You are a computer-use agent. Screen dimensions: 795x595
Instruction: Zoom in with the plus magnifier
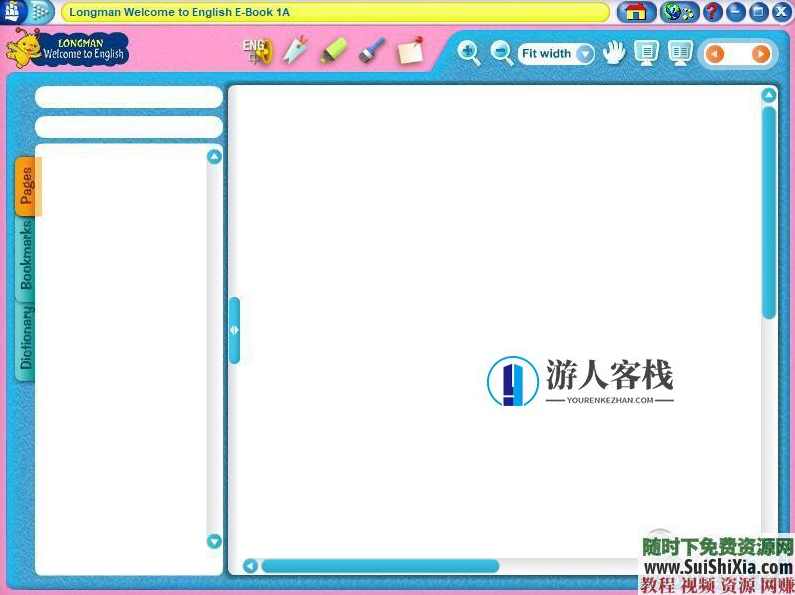coord(468,54)
